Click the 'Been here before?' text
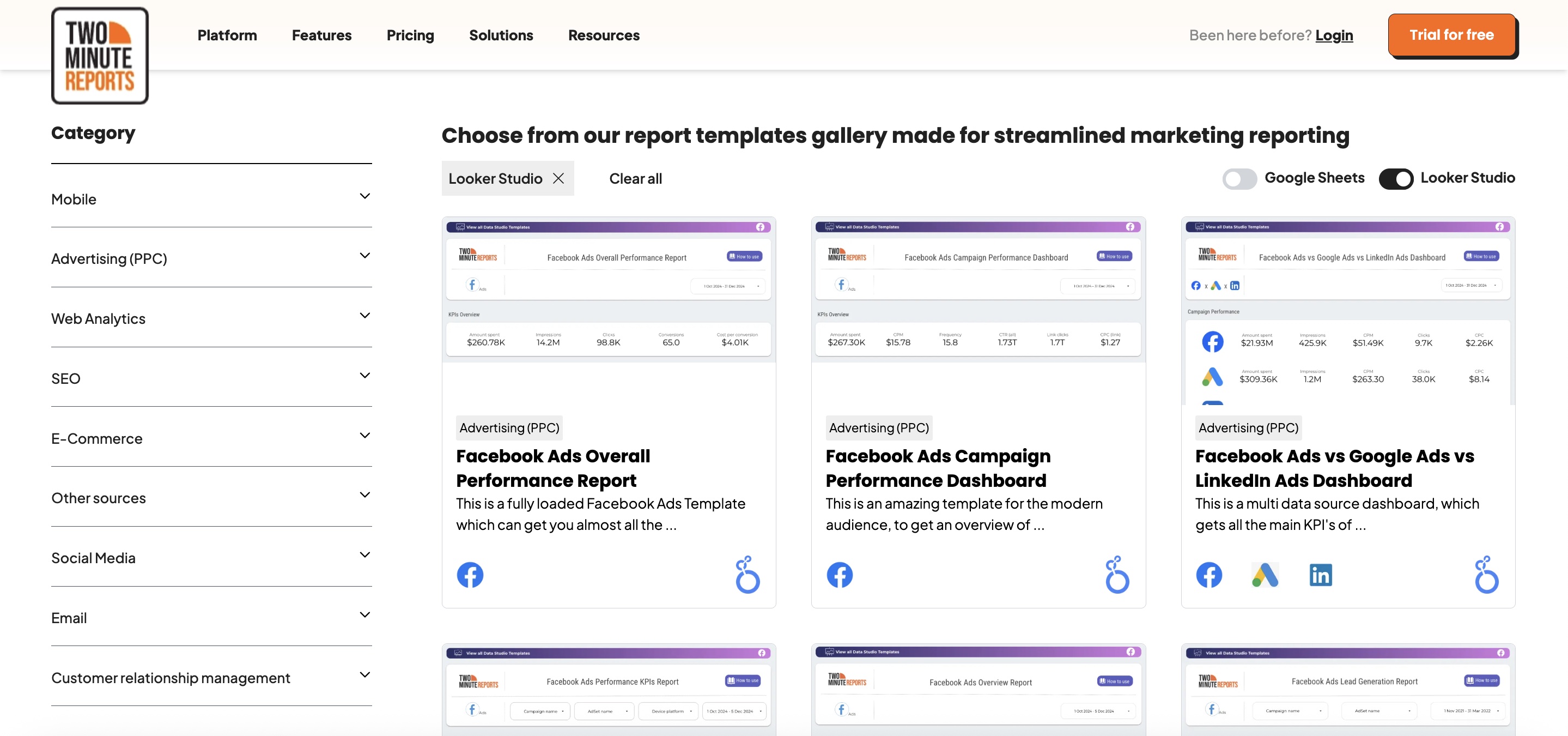This screenshot has height=736, width=1568. click(x=1250, y=35)
